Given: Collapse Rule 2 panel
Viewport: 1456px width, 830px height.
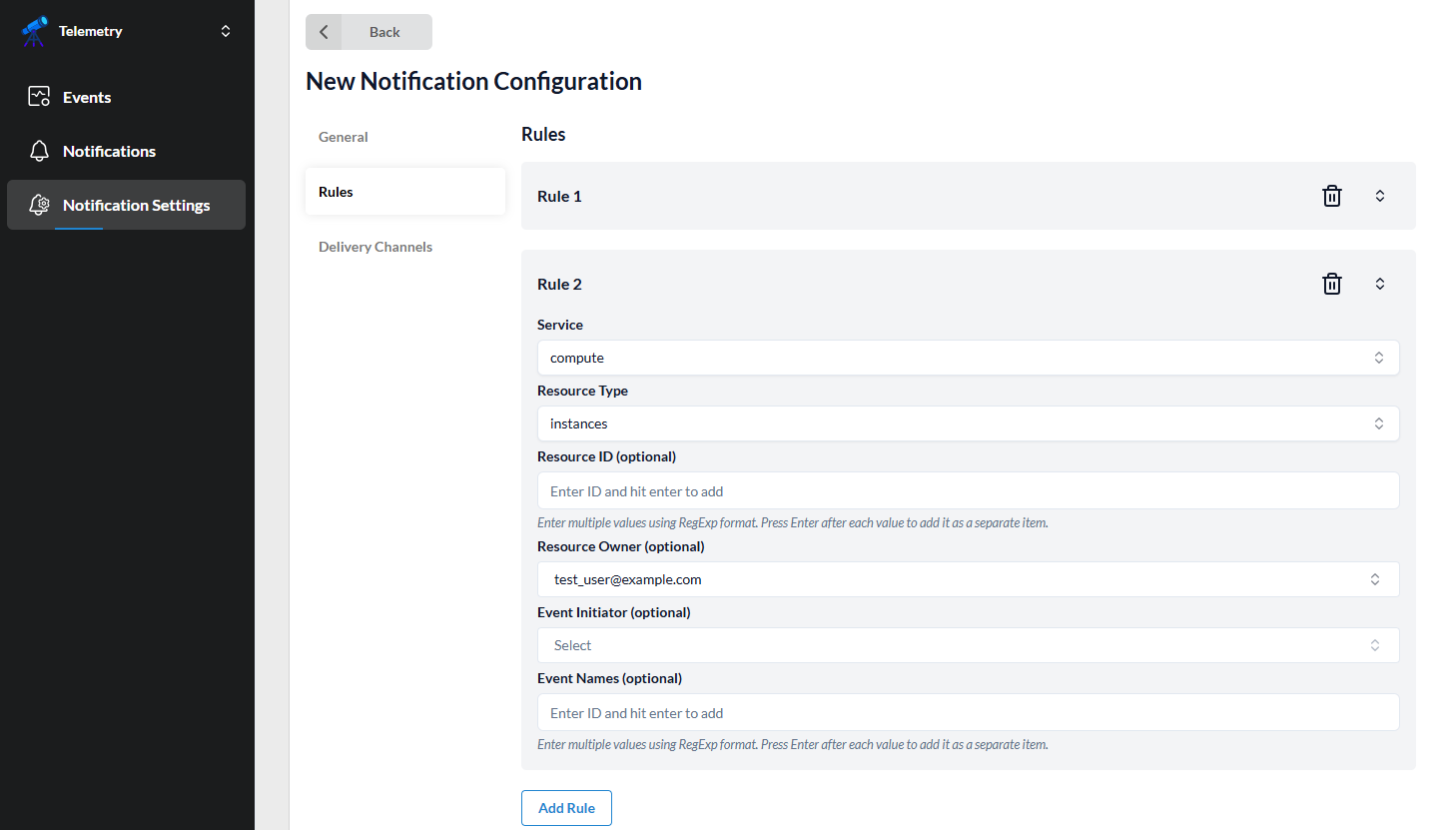Looking at the screenshot, I should (x=1379, y=284).
